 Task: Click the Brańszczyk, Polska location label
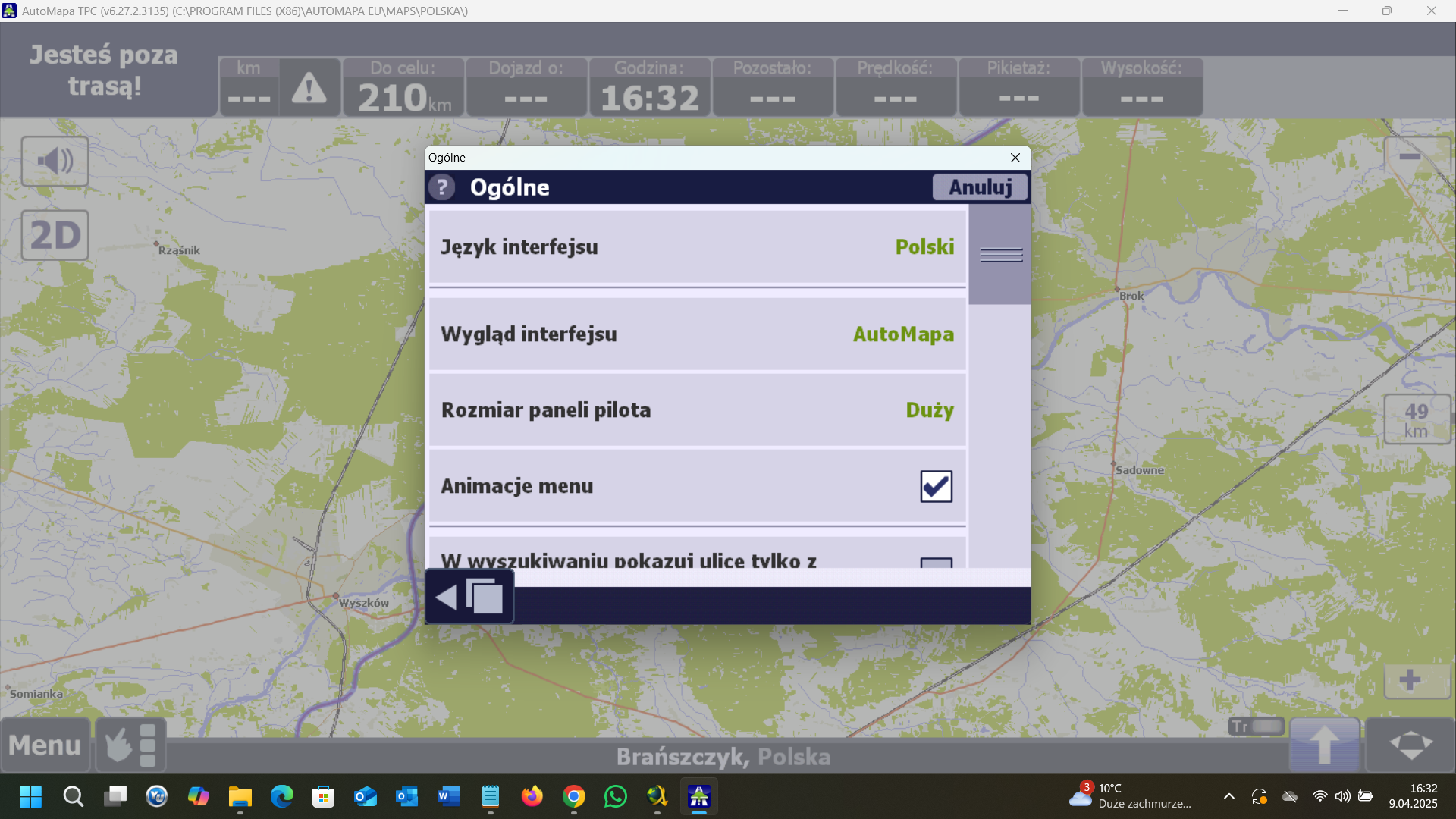coord(723,757)
